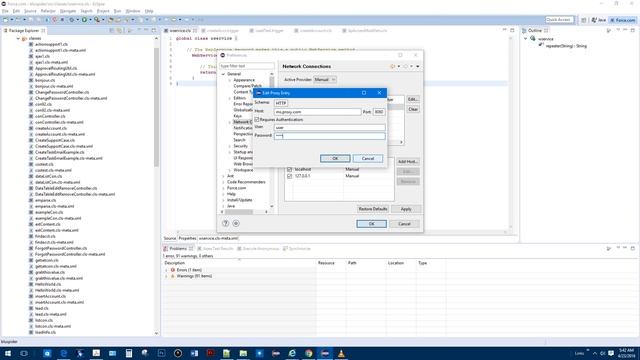This screenshot has width=640, height=360.
Task: Click the Preferences tree vertical scrollbar
Action: click(272, 139)
